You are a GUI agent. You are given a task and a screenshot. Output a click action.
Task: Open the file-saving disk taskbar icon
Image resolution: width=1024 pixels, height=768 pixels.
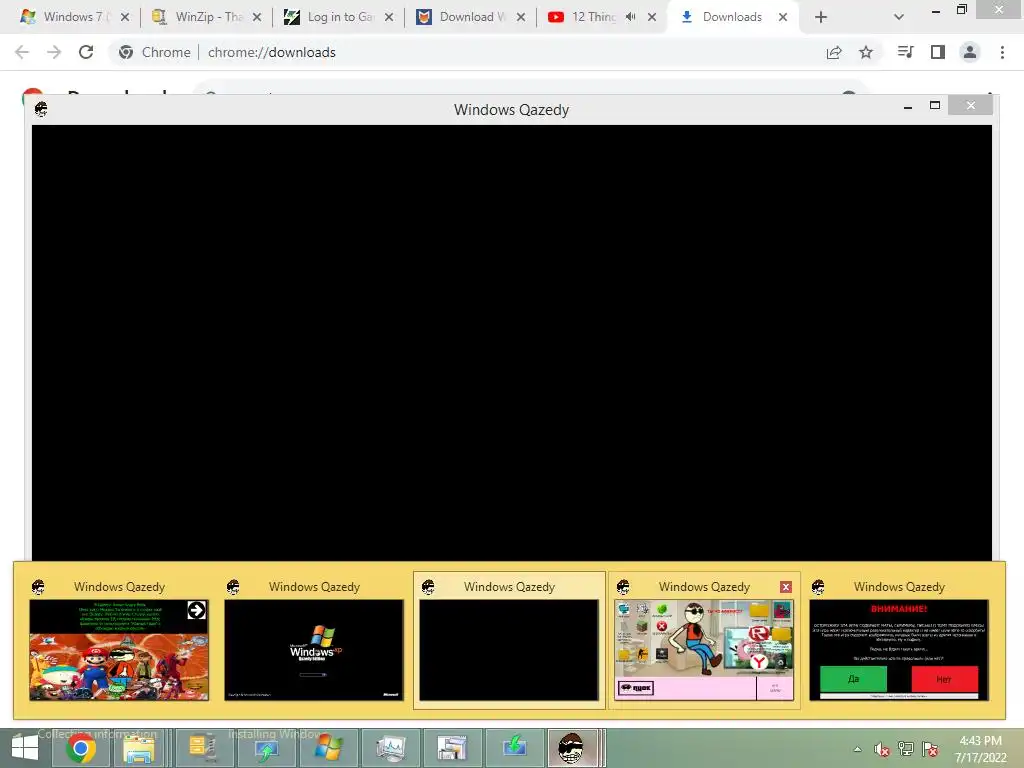pyautogui.click(x=452, y=748)
